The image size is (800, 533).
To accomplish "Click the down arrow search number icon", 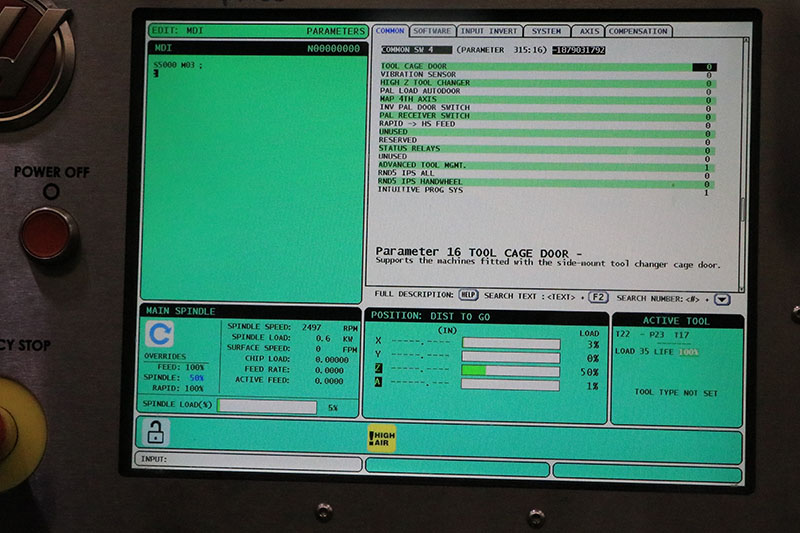I will [x=721, y=299].
